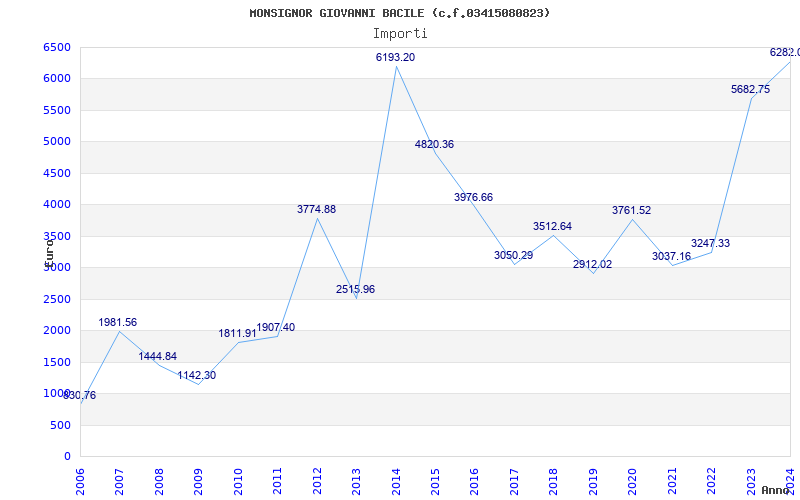Click the 2006 x-axis year label
The image size is (800, 500).
coord(79,482)
